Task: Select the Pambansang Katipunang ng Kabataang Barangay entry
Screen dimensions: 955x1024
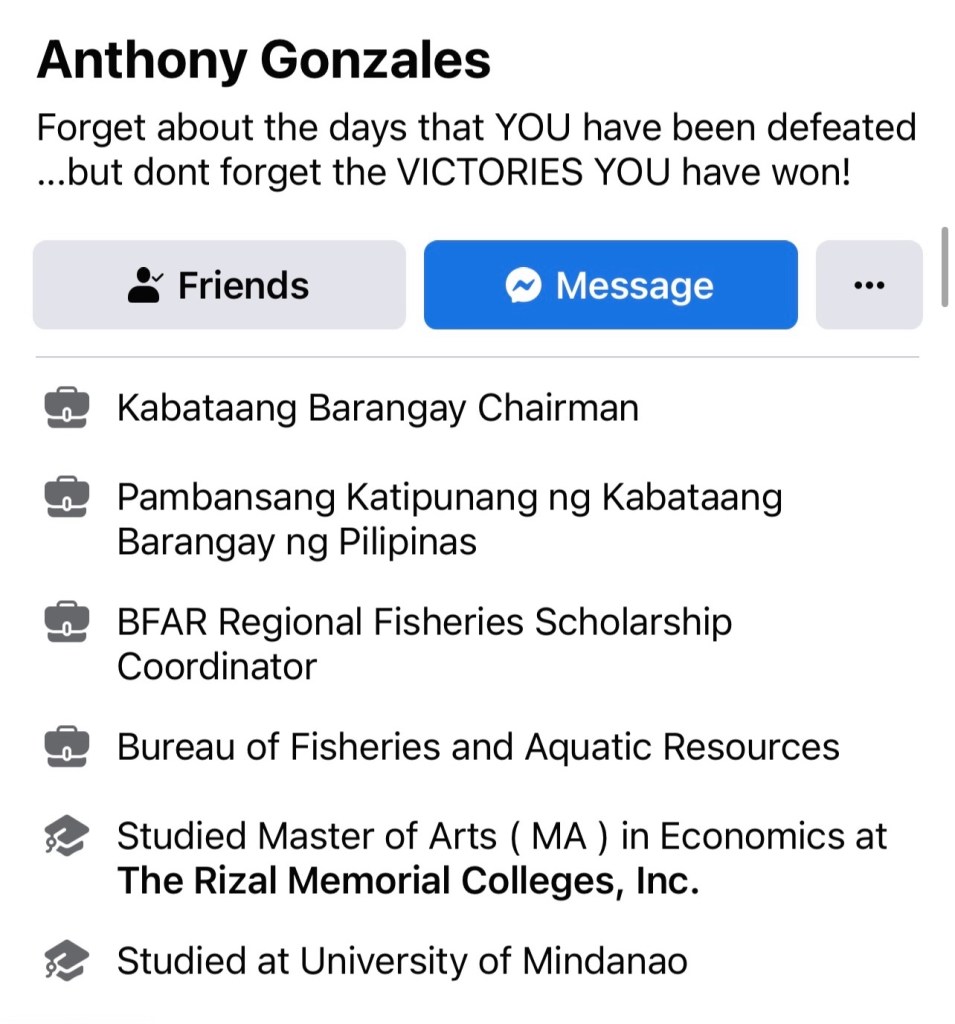Action: (449, 519)
